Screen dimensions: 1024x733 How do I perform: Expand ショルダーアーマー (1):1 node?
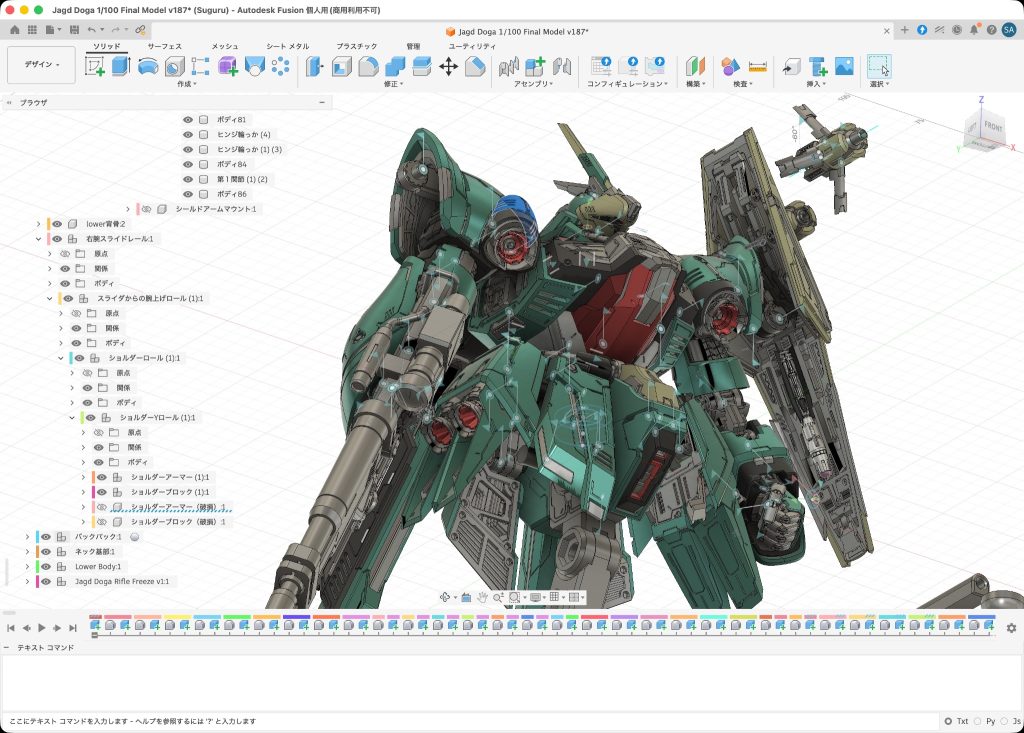83,478
